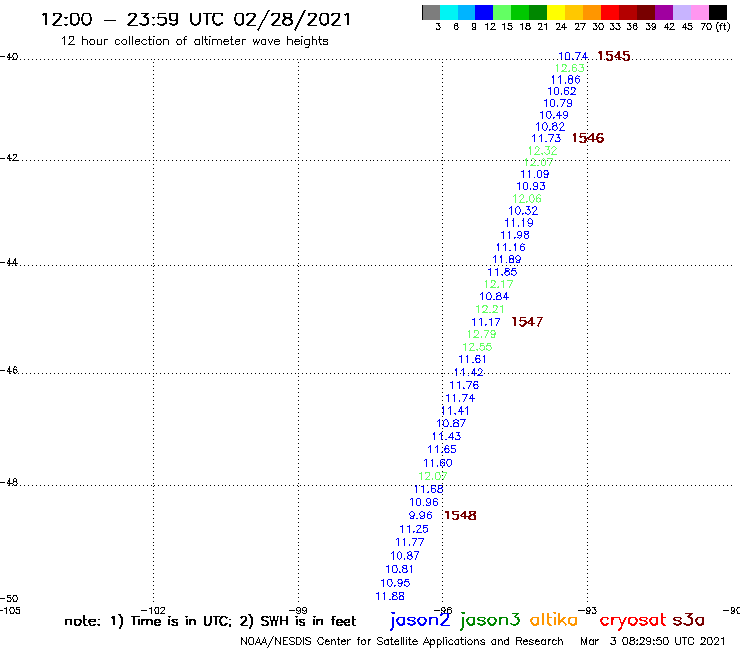
Task: Click the wave height value 11.41
Action: coord(455,411)
